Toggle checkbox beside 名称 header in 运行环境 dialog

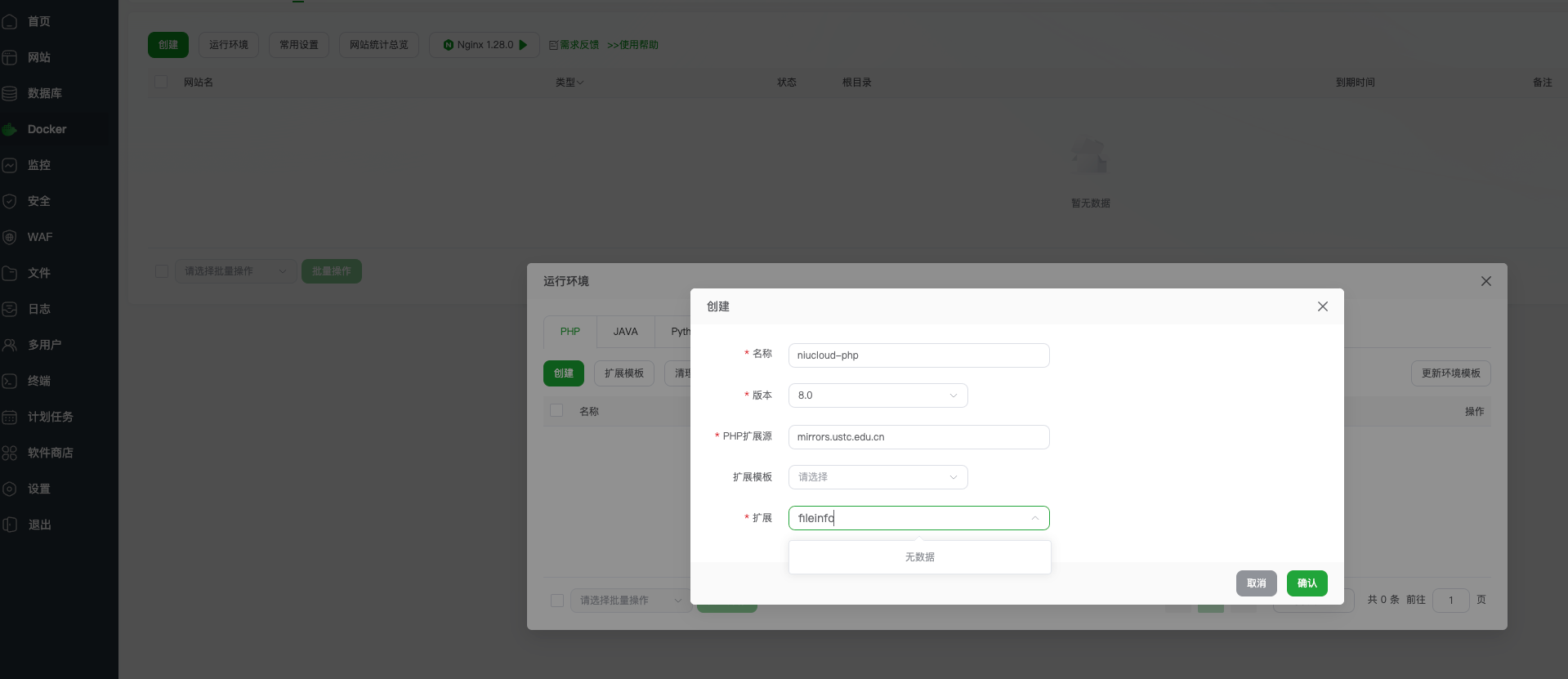[x=556, y=410]
